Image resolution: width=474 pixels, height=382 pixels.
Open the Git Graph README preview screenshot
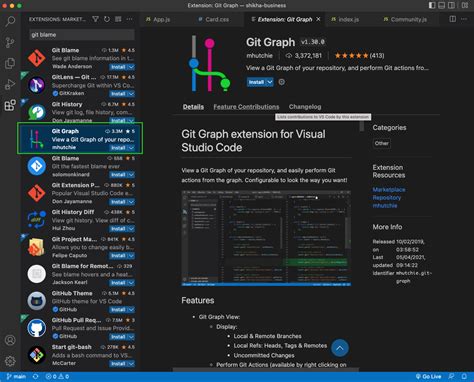tap(266, 238)
